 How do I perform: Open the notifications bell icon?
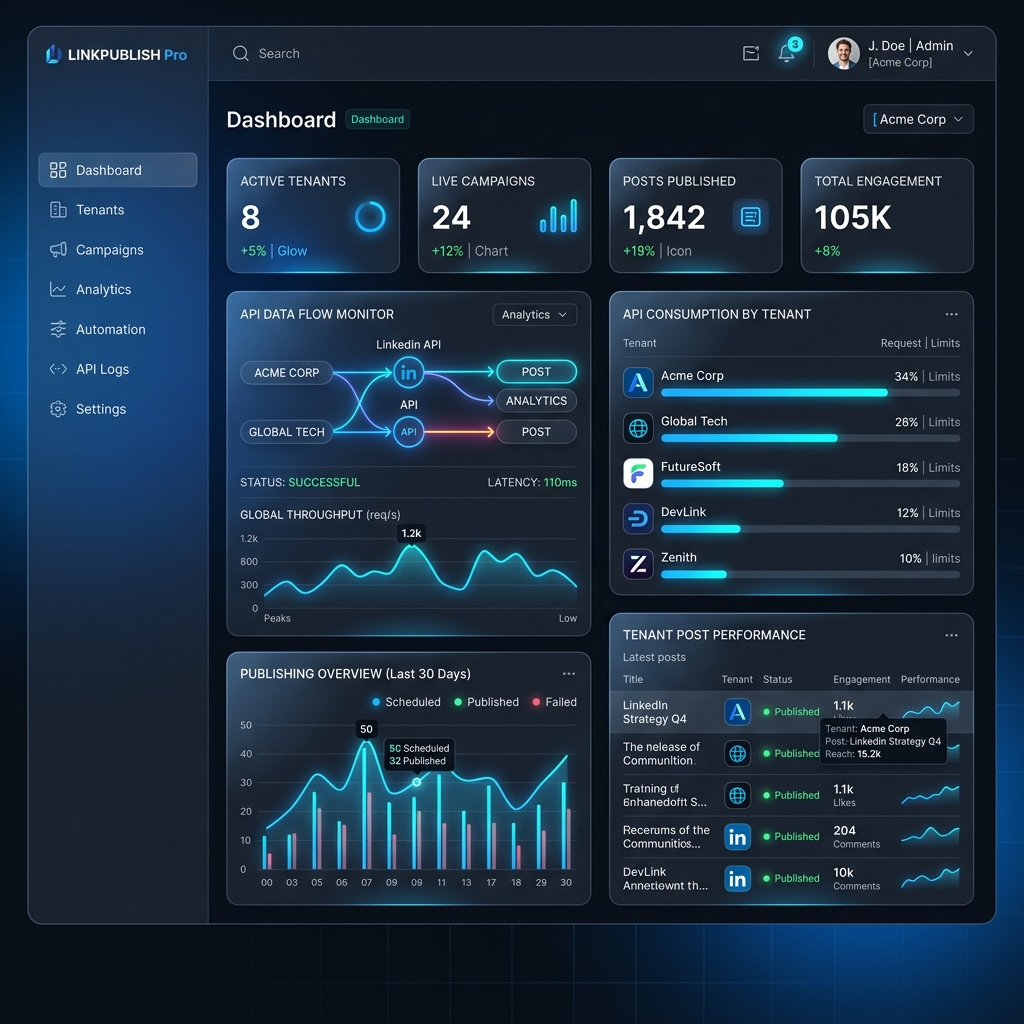(786, 53)
